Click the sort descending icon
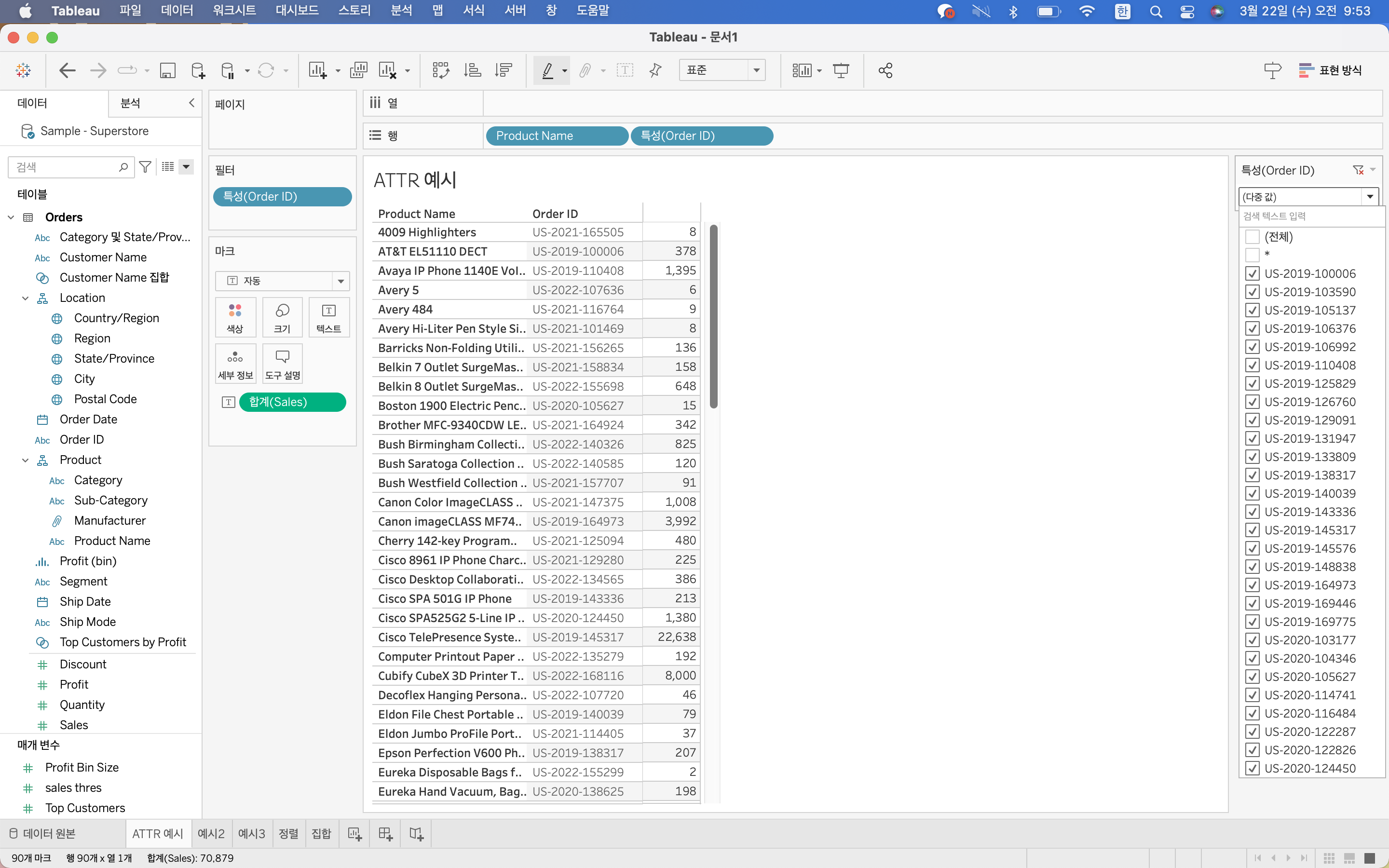The width and height of the screenshot is (1389, 868). [x=504, y=70]
